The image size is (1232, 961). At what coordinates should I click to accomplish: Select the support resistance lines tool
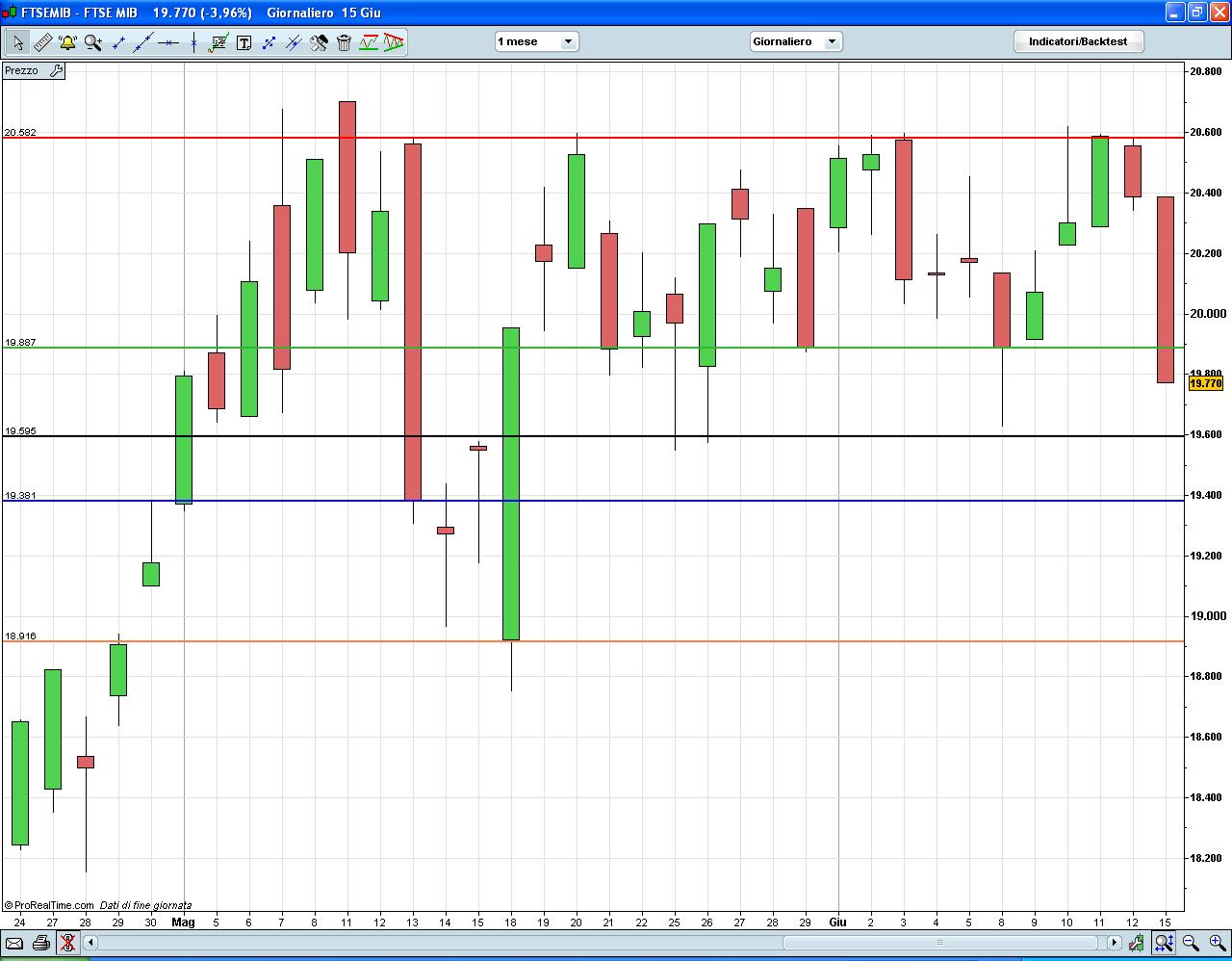369,42
